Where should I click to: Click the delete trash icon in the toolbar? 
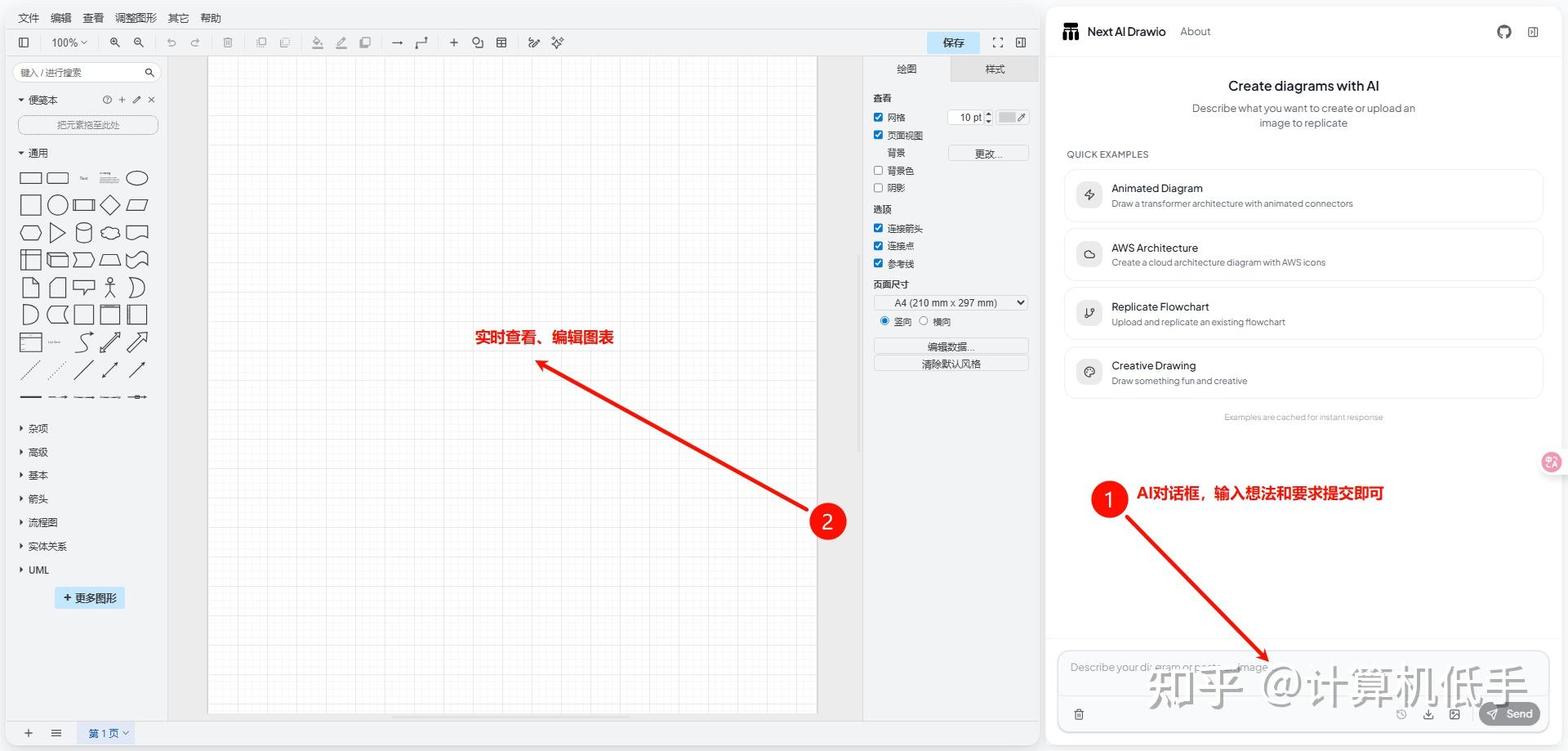coord(228,42)
